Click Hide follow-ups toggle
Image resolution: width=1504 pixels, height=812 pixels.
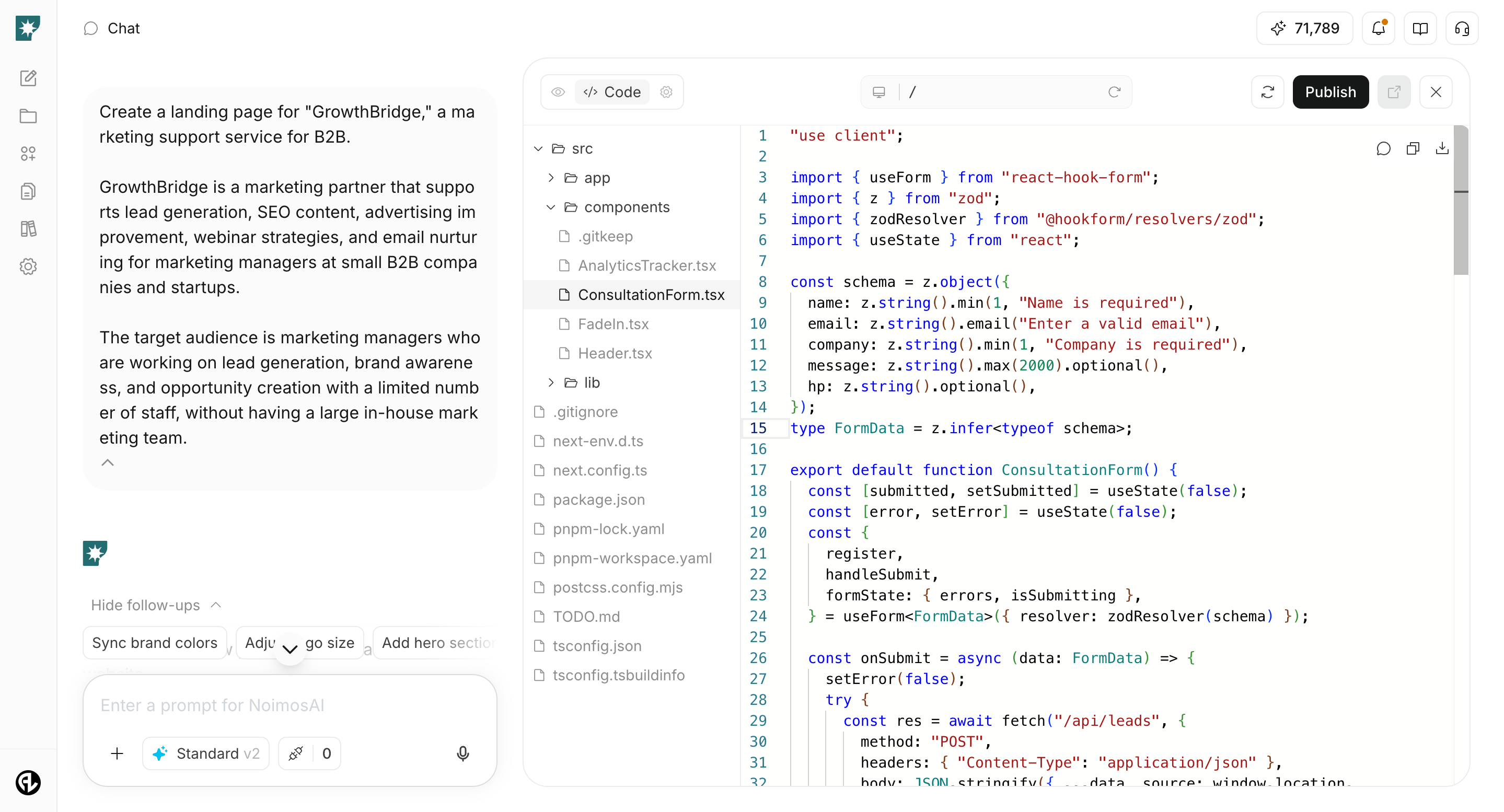(156, 606)
